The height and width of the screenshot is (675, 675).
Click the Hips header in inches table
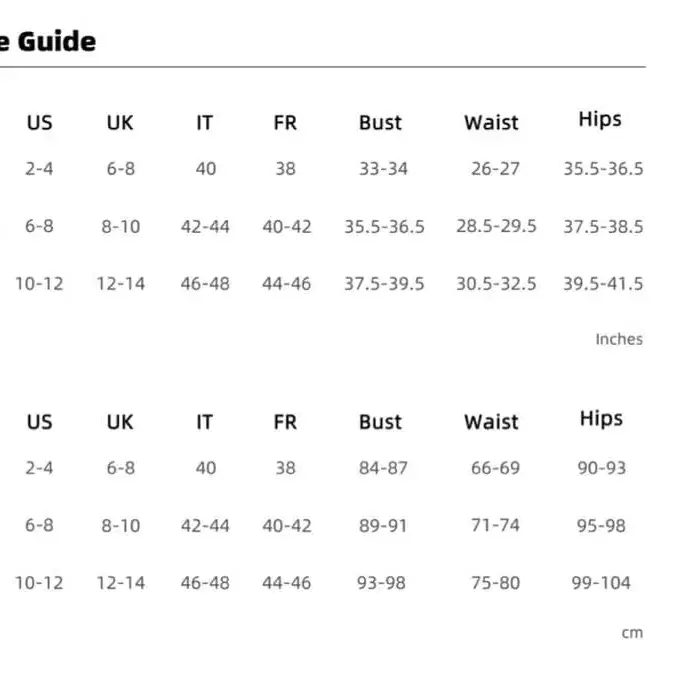tap(600, 120)
